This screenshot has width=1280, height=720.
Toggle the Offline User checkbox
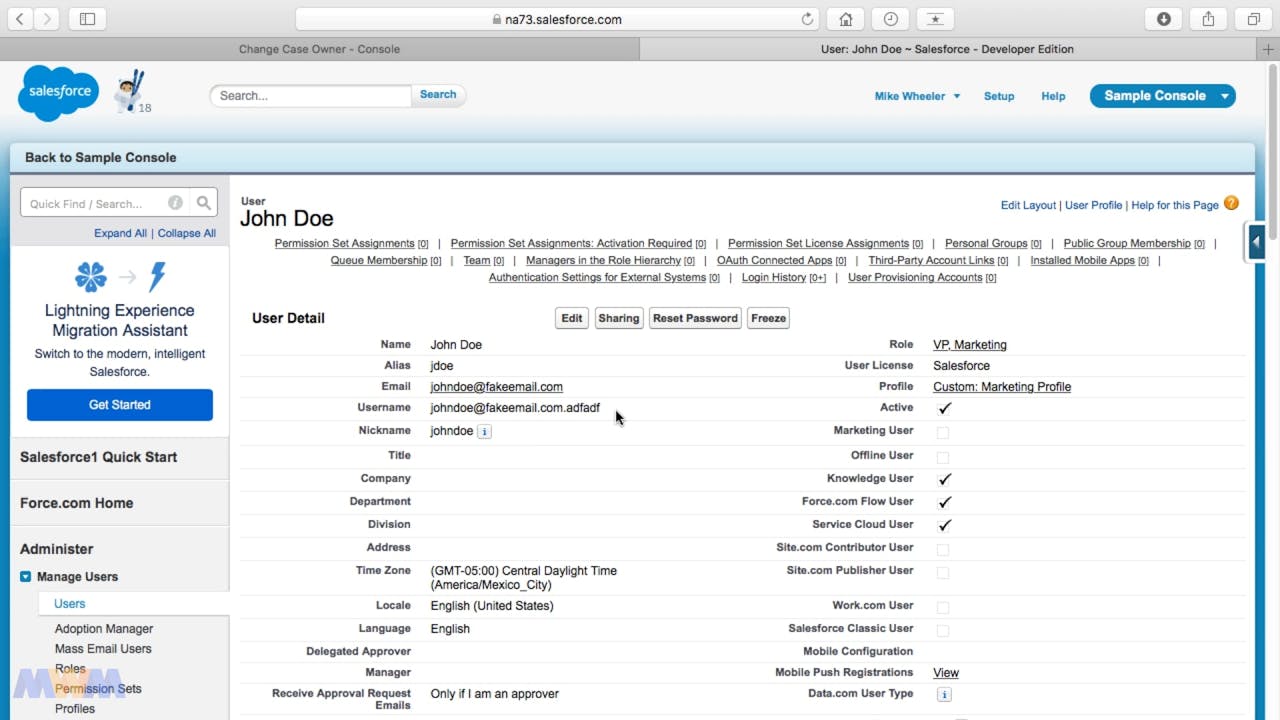coord(943,457)
